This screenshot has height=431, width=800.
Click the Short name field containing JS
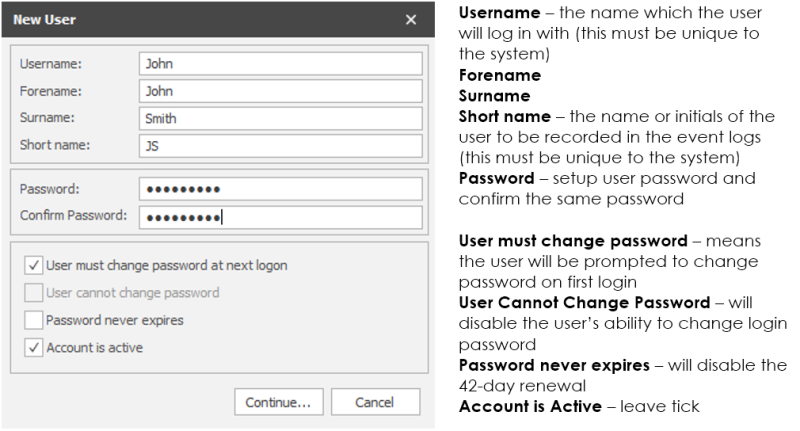pyautogui.click(x=280, y=145)
